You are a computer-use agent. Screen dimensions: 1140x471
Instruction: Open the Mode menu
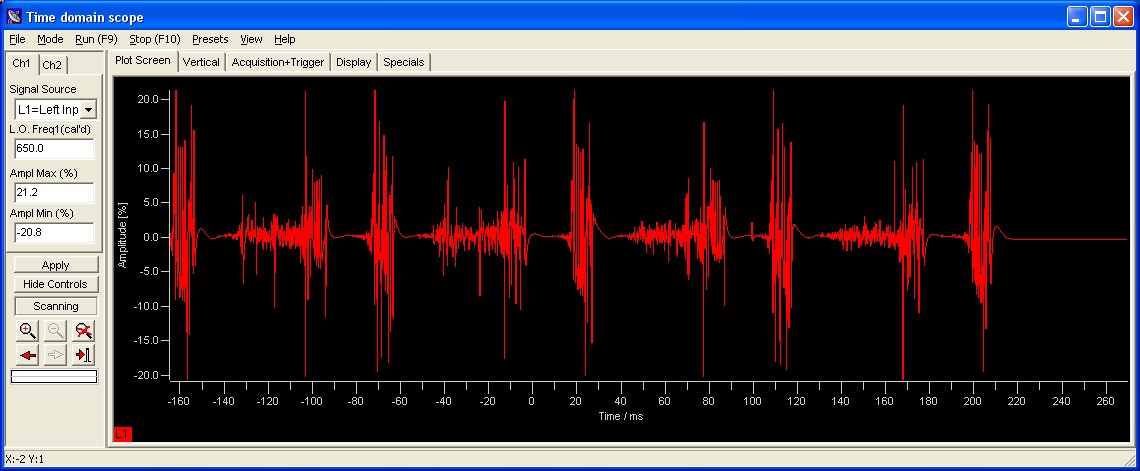click(50, 39)
